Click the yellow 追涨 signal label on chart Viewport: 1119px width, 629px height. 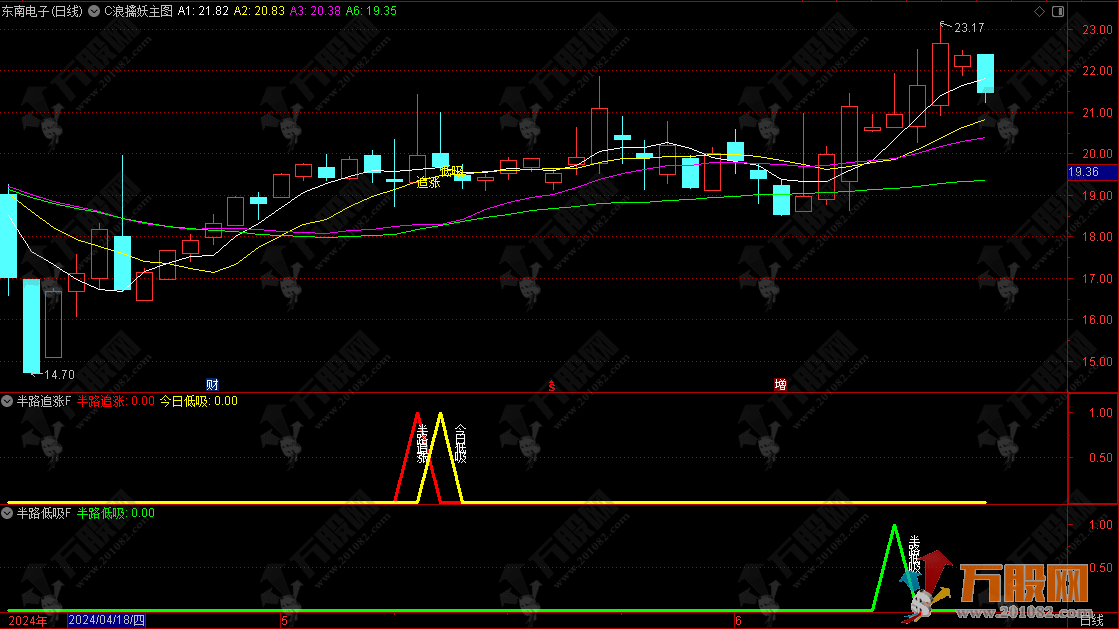[428, 183]
